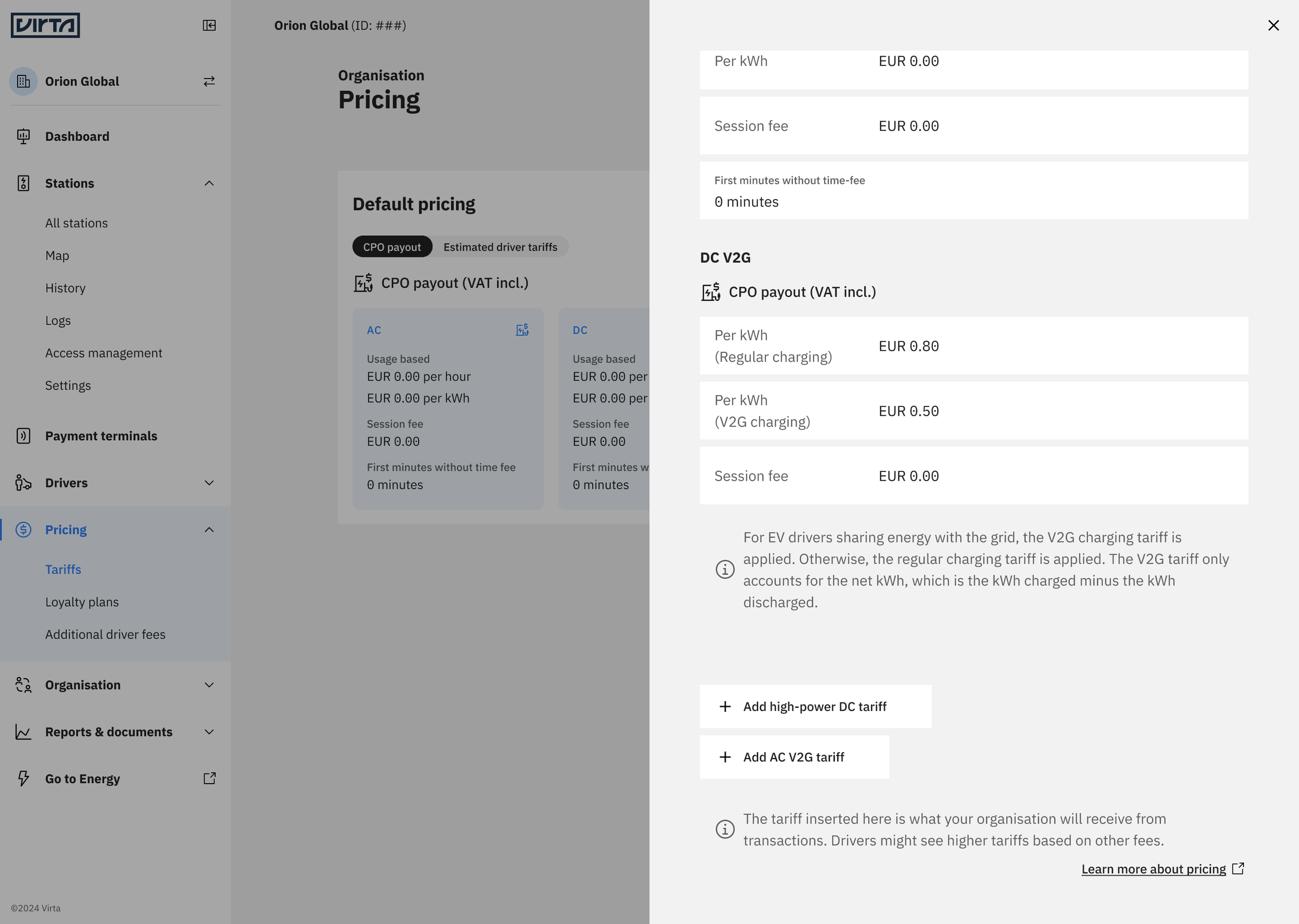Click the Reports & documents chart icon
The width and height of the screenshot is (1299, 924).
tap(23, 732)
